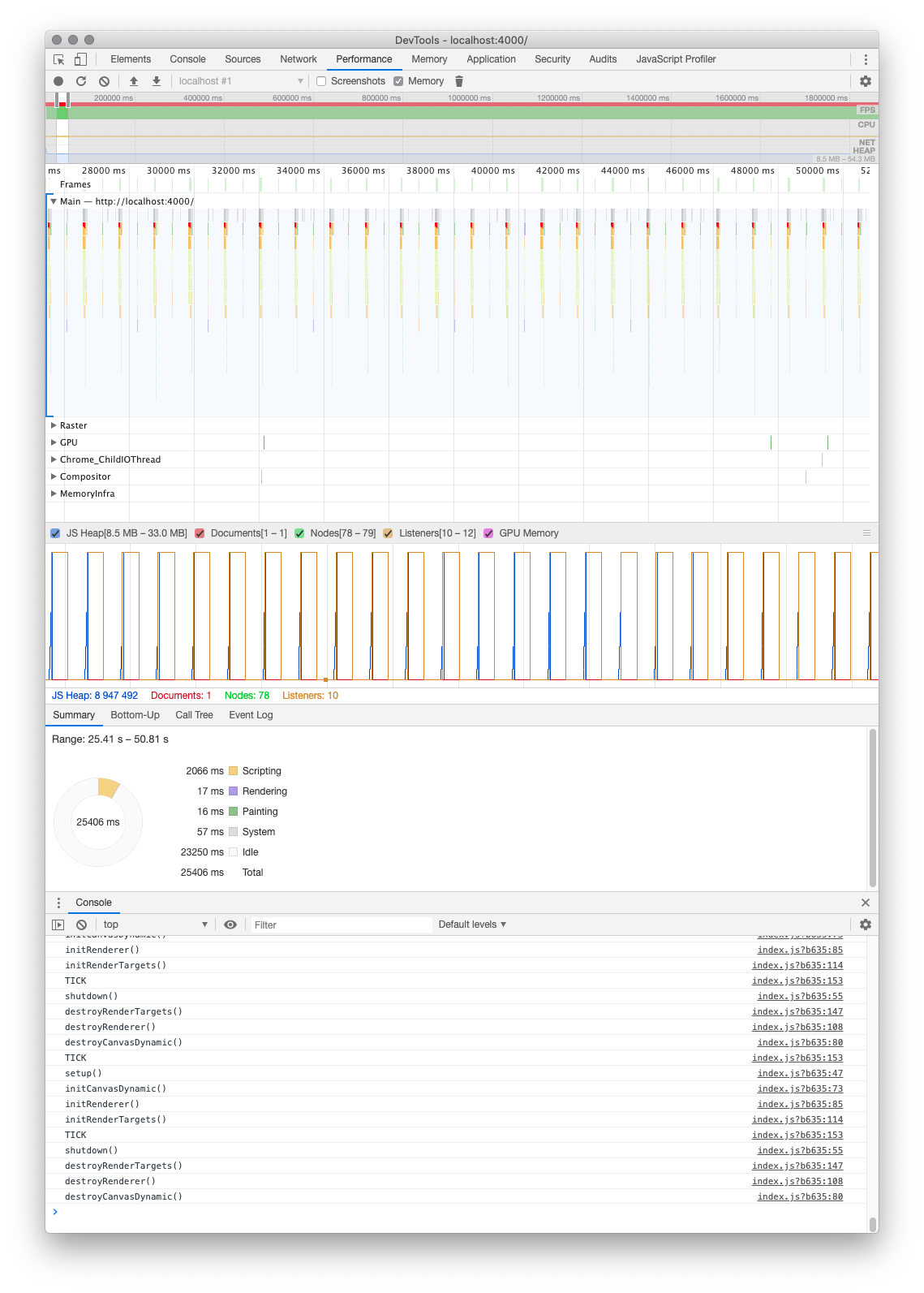
Task: Collapse the Main thread track
Action: click(54, 201)
